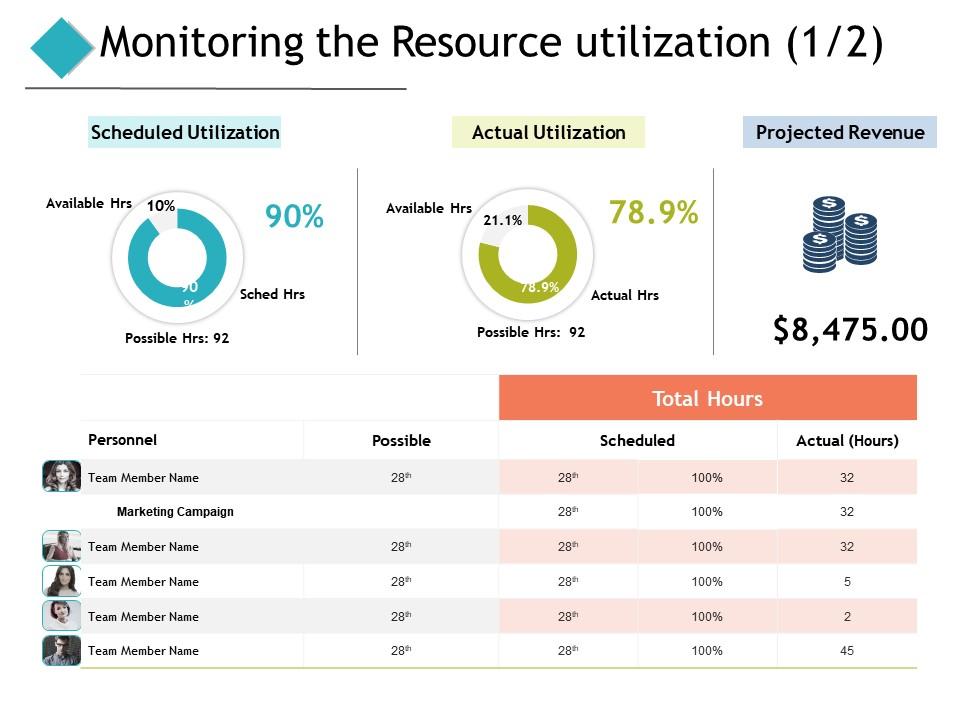Select the fourth team member avatar photo
Image resolution: width=960 pixels, height=720 pixels.
click(61, 616)
